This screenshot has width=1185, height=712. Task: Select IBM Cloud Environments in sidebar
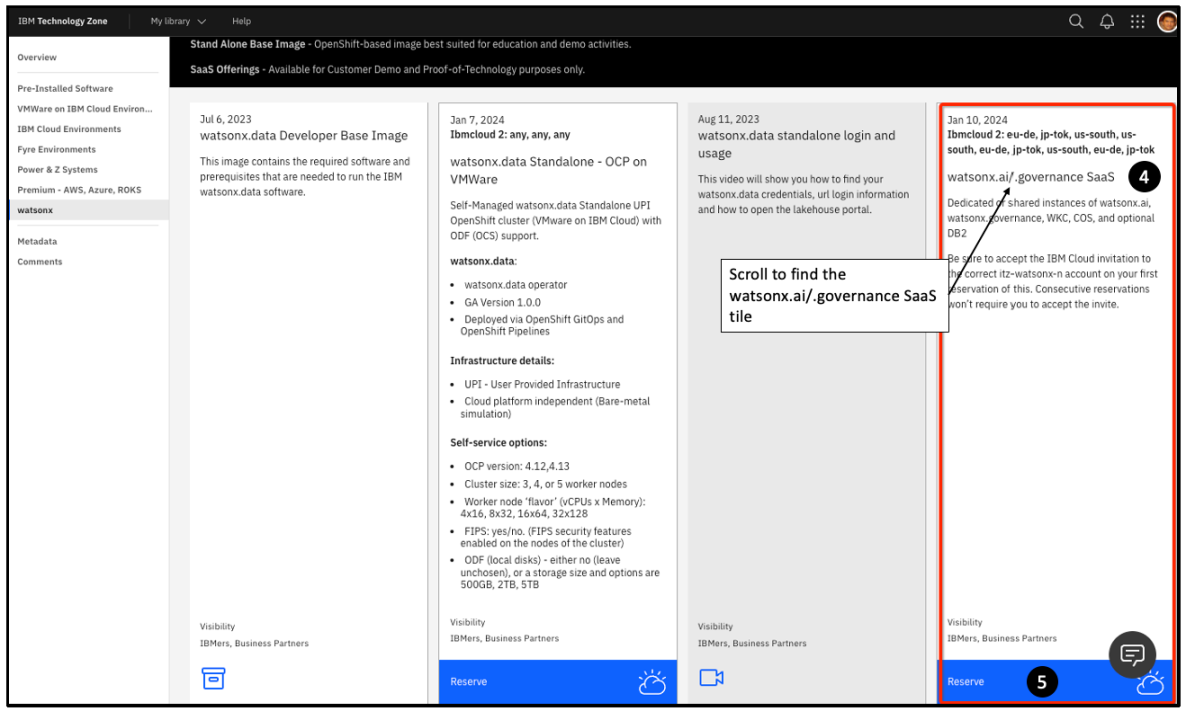point(69,129)
